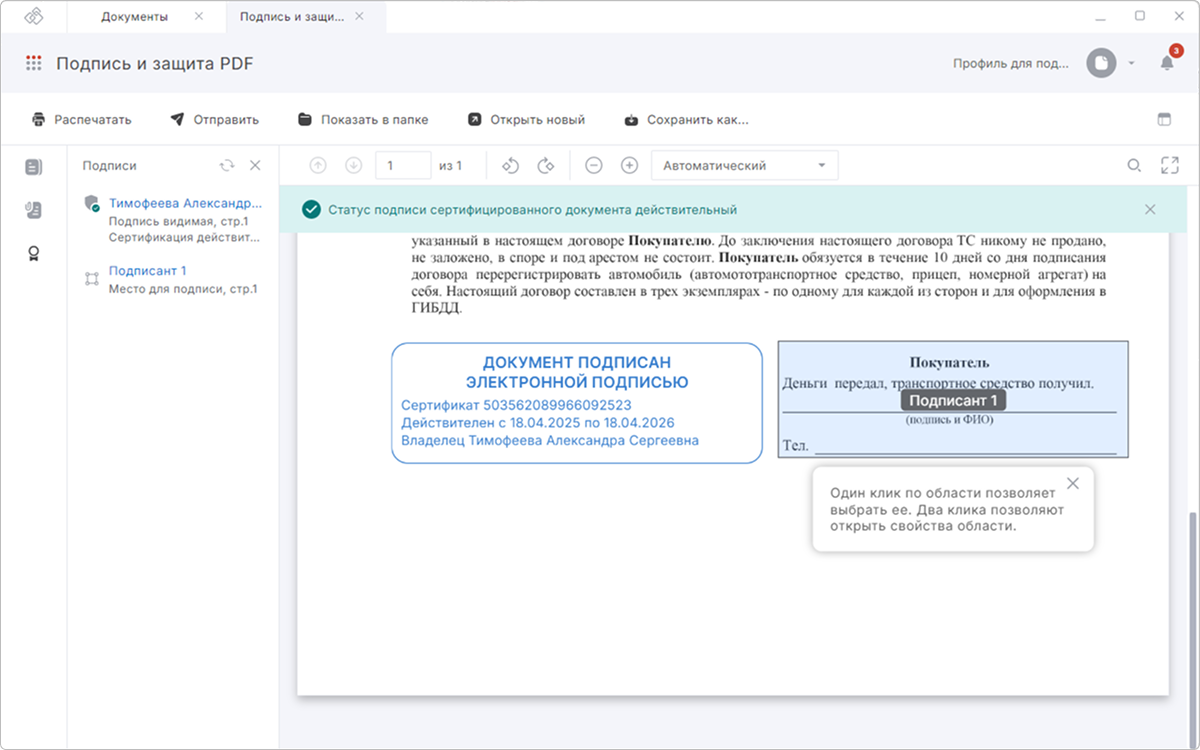Dismiss the signature status banner
The height and width of the screenshot is (750, 1200).
coord(1150,210)
